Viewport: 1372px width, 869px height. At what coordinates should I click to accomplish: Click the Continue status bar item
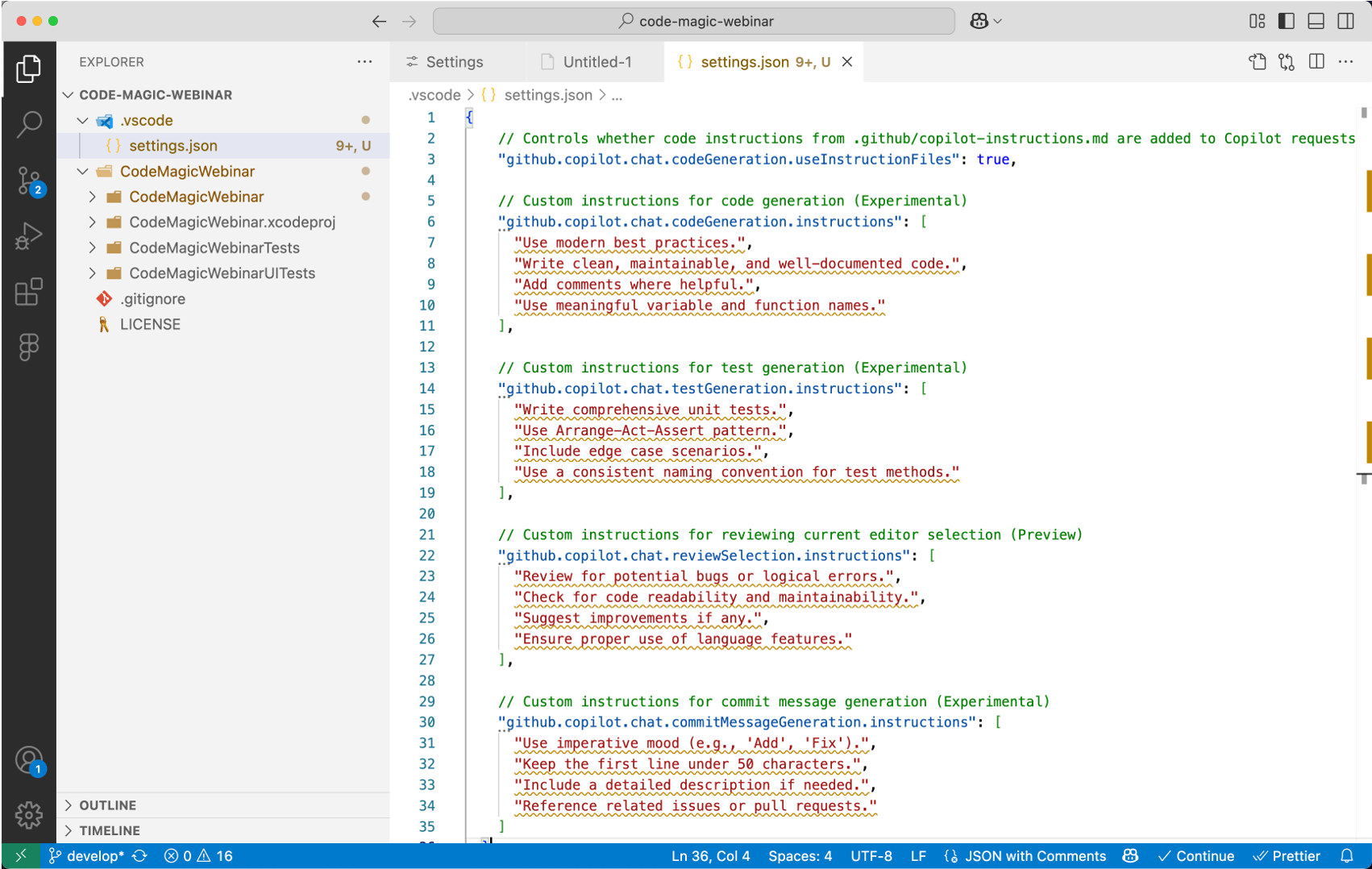point(1196,856)
